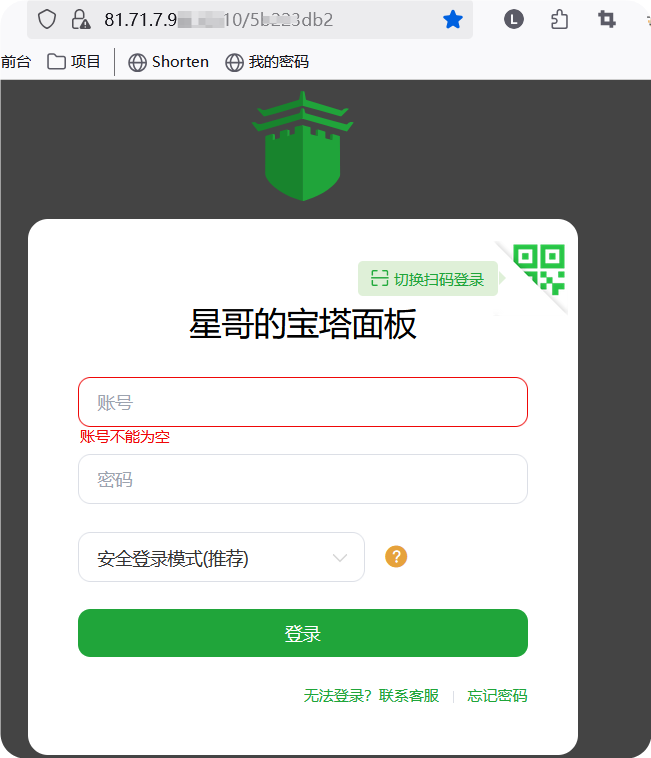Click the crop screenshot tool icon
Viewport: 651px width, 758px height.
tap(607, 20)
